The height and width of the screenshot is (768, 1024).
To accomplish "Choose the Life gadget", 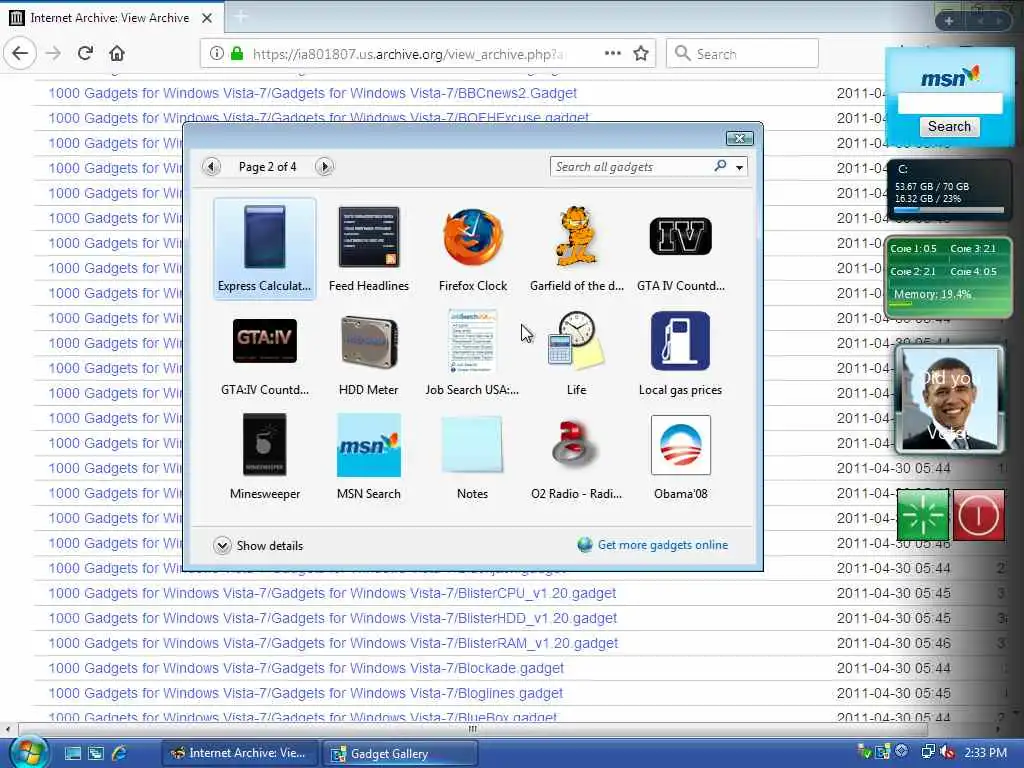I will coord(577,353).
